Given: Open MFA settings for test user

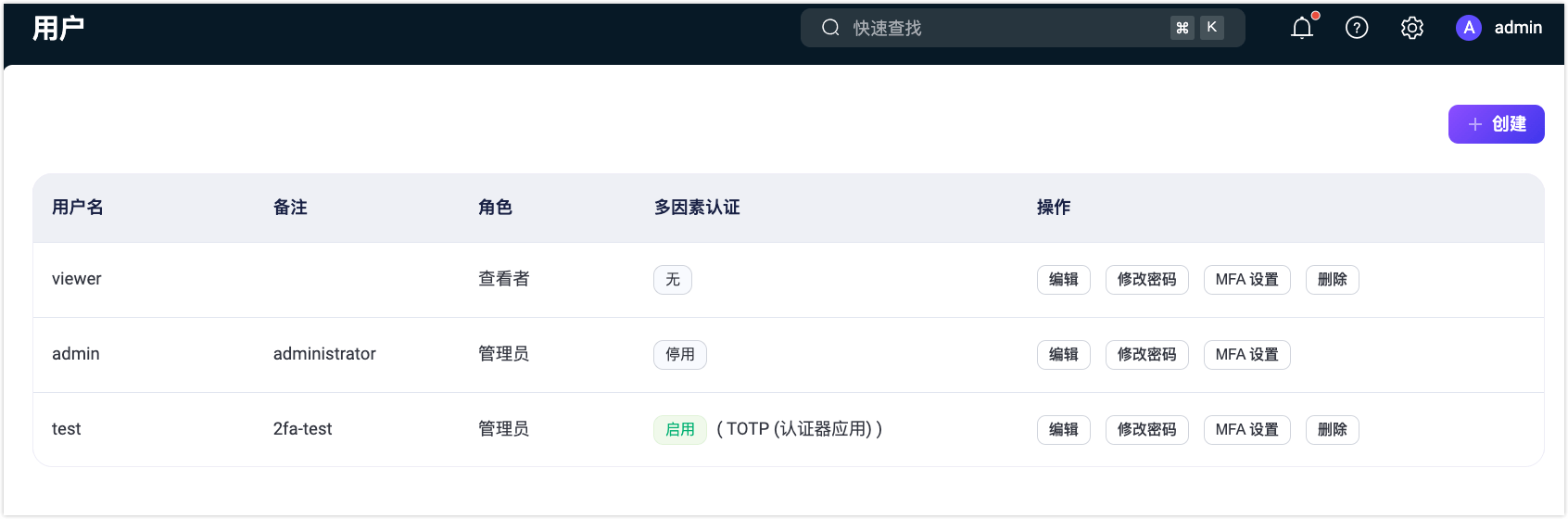Looking at the screenshot, I should [x=1246, y=430].
